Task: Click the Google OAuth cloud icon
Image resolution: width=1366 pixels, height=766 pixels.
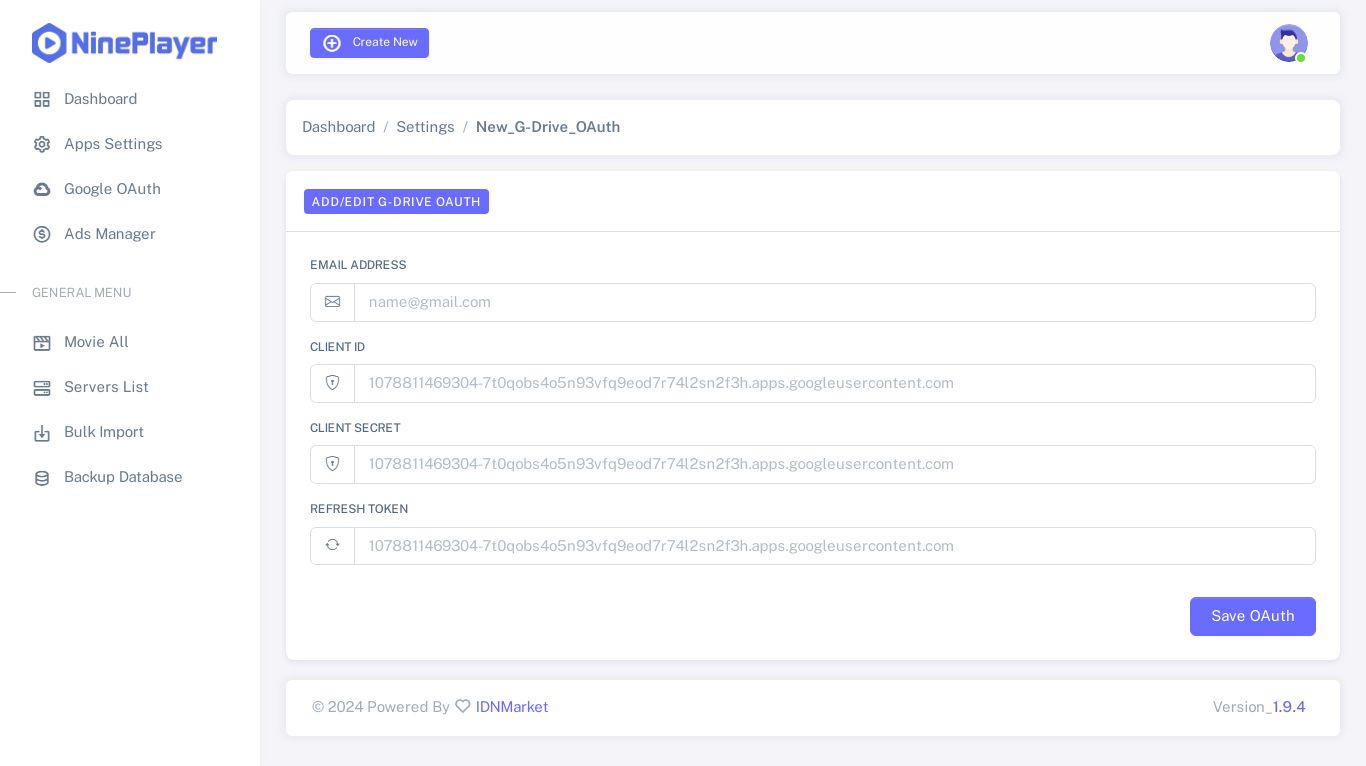Action: click(x=42, y=190)
